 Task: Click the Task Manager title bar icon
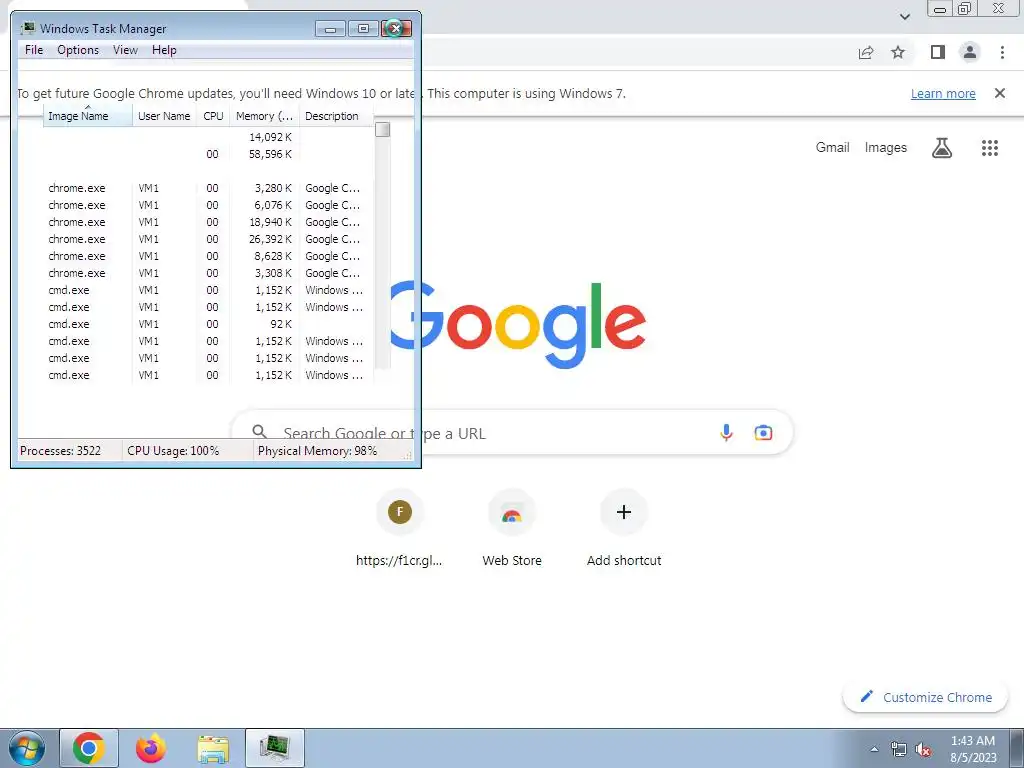(27, 29)
